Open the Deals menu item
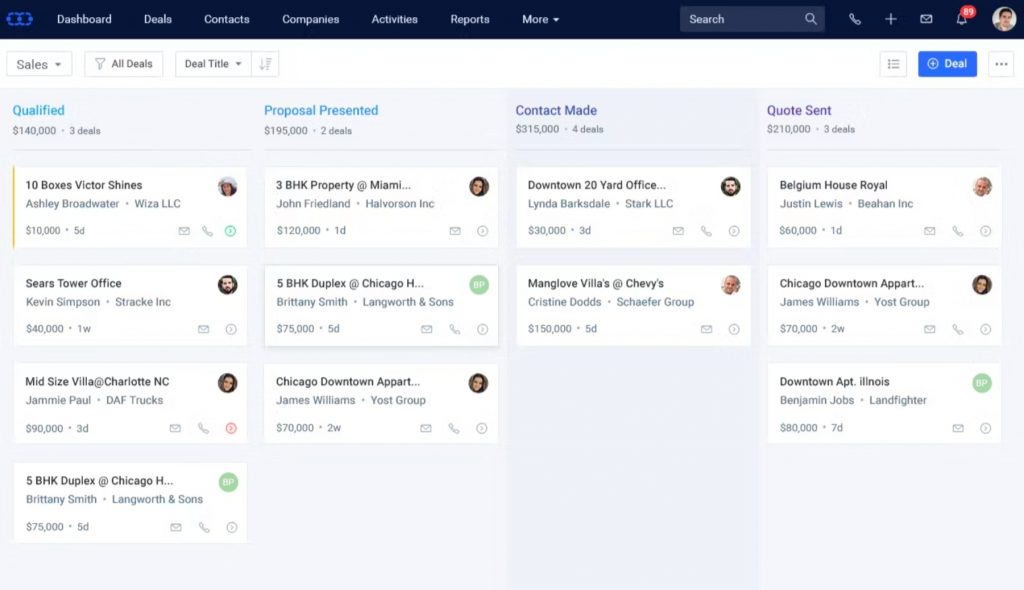 [157, 19]
